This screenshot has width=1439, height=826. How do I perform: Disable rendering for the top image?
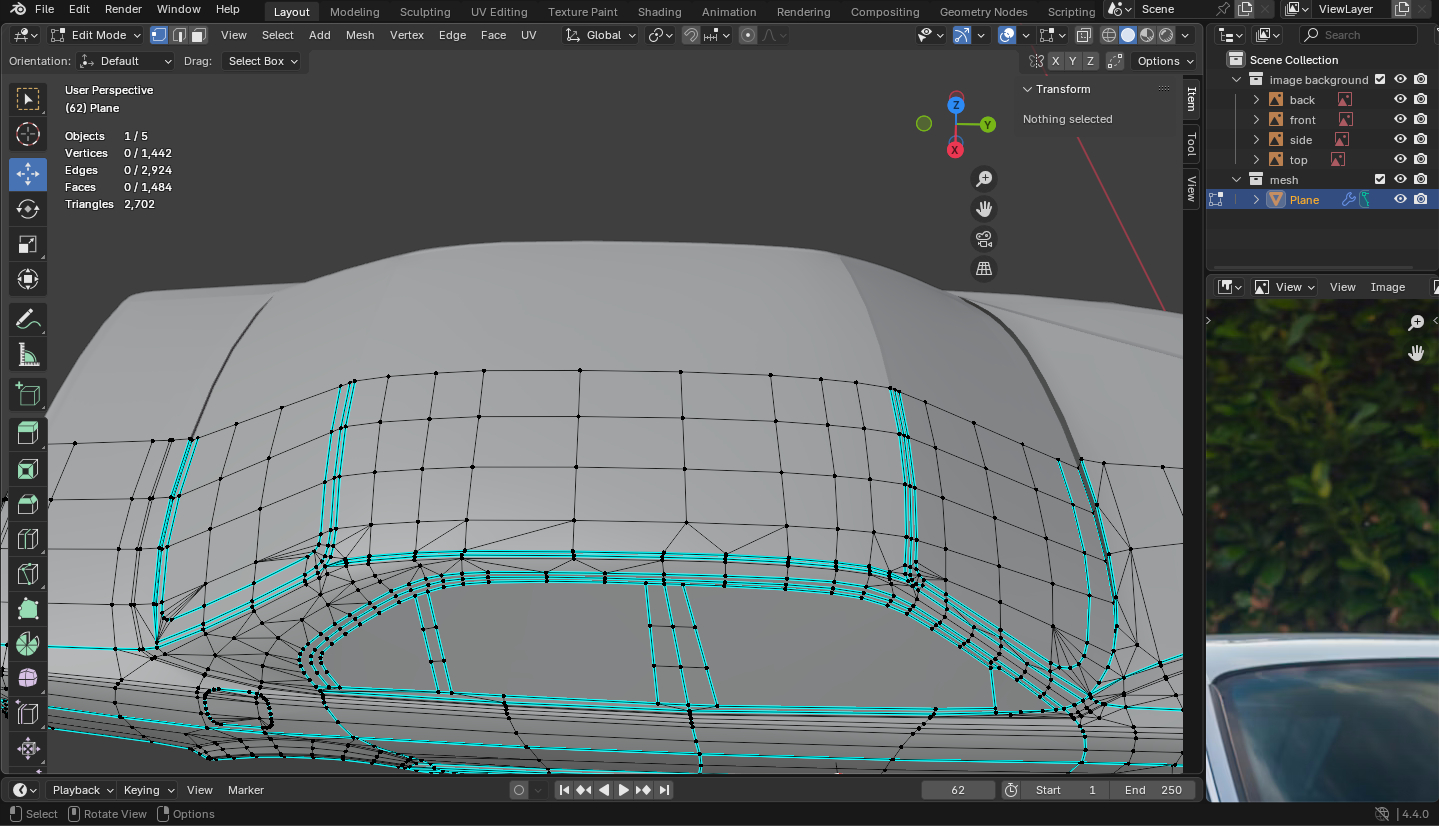pyautogui.click(x=1420, y=160)
